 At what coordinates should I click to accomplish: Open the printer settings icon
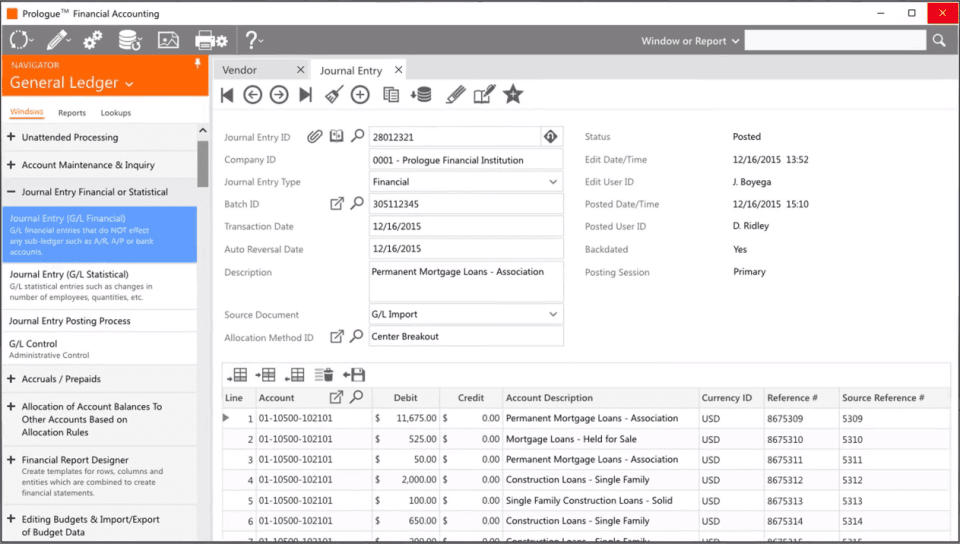pyautogui.click(x=211, y=40)
